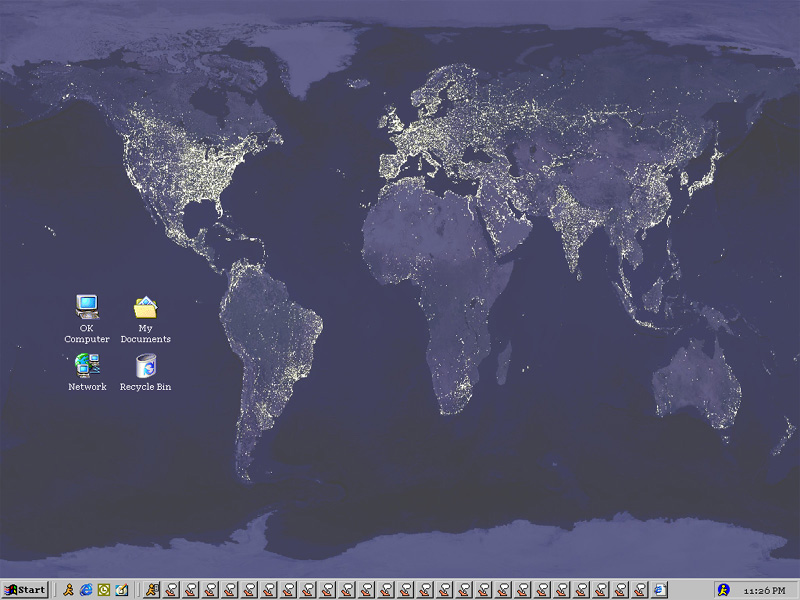Launch AIM from the quick launch running-man icon
This screenshot has height=600, width=800.
click(68, 590)
